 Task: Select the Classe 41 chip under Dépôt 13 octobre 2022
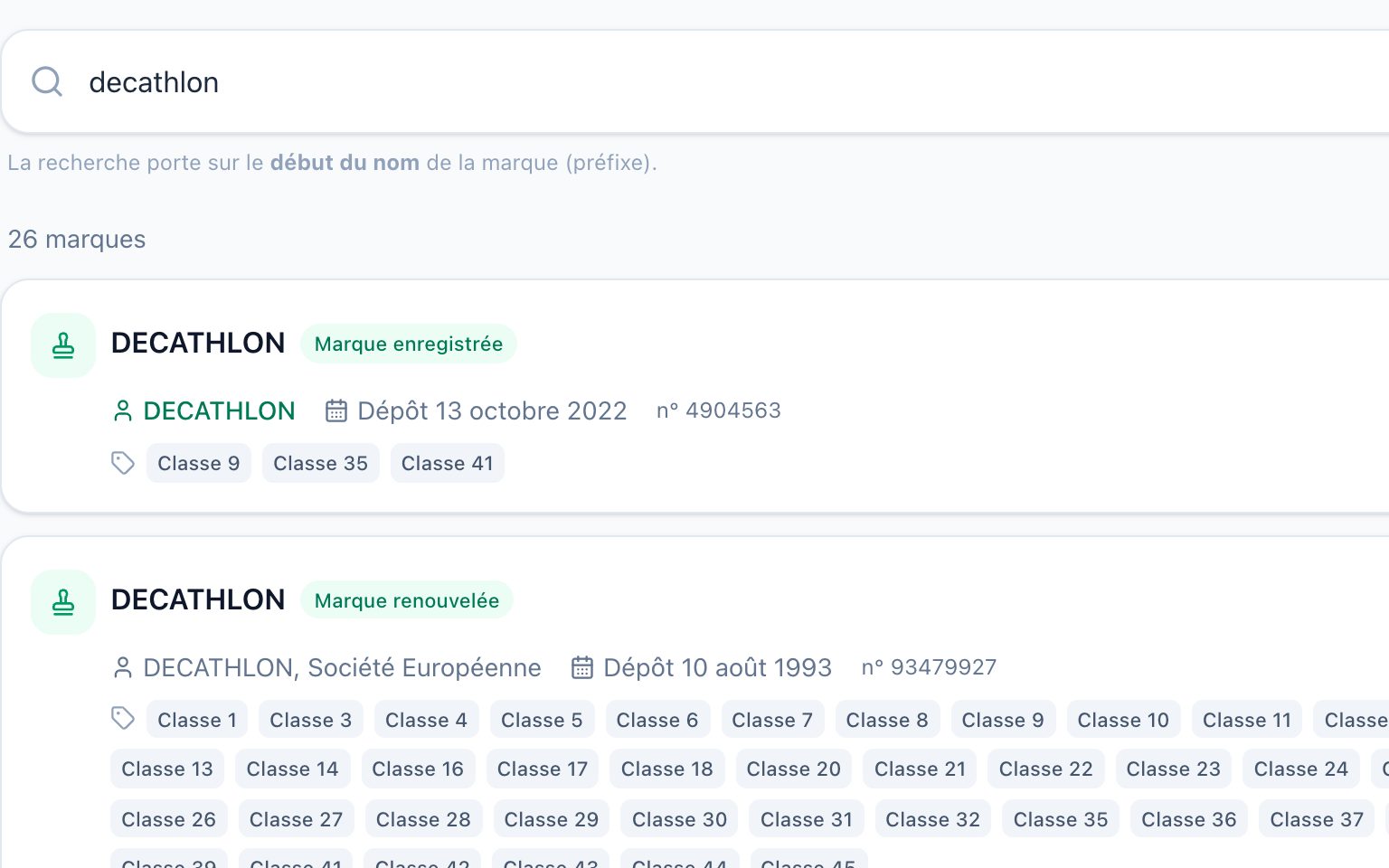coord(448,463)
